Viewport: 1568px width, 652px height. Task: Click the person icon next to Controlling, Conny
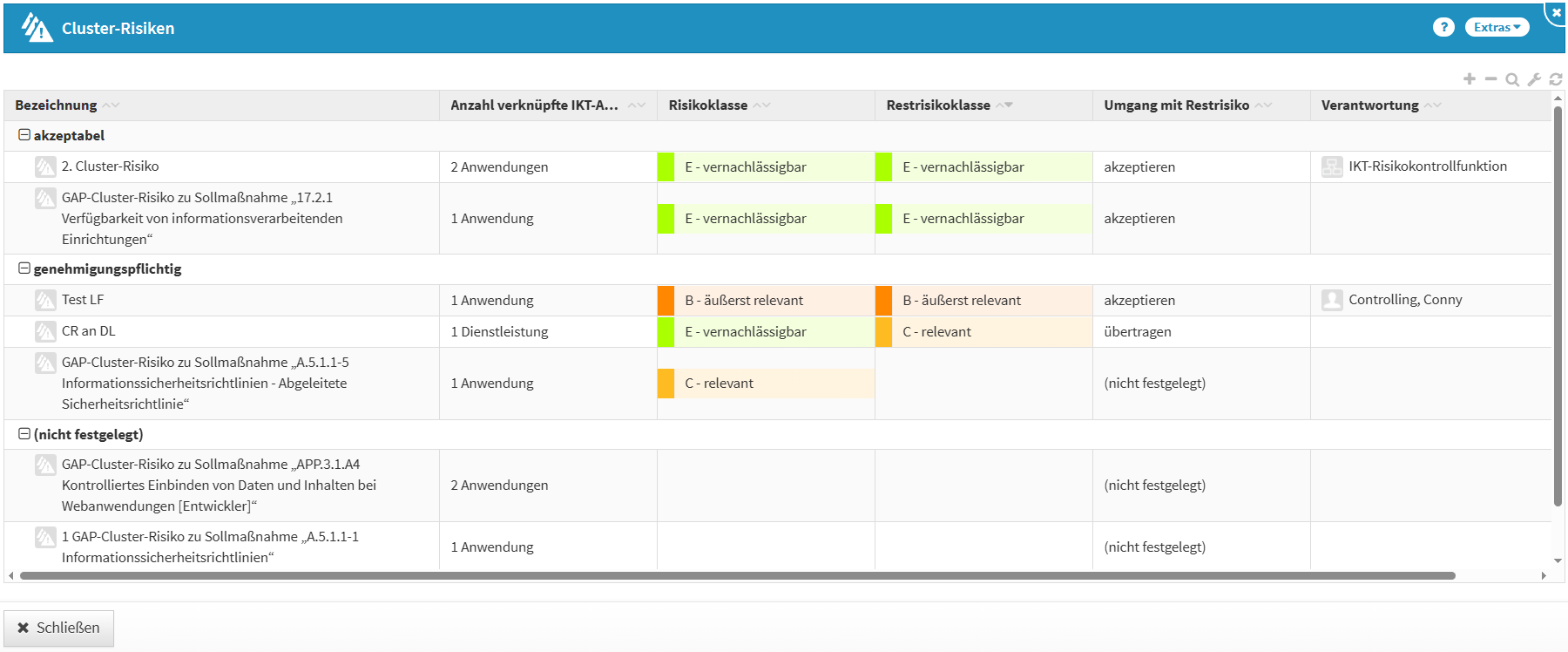(1332, 300)
